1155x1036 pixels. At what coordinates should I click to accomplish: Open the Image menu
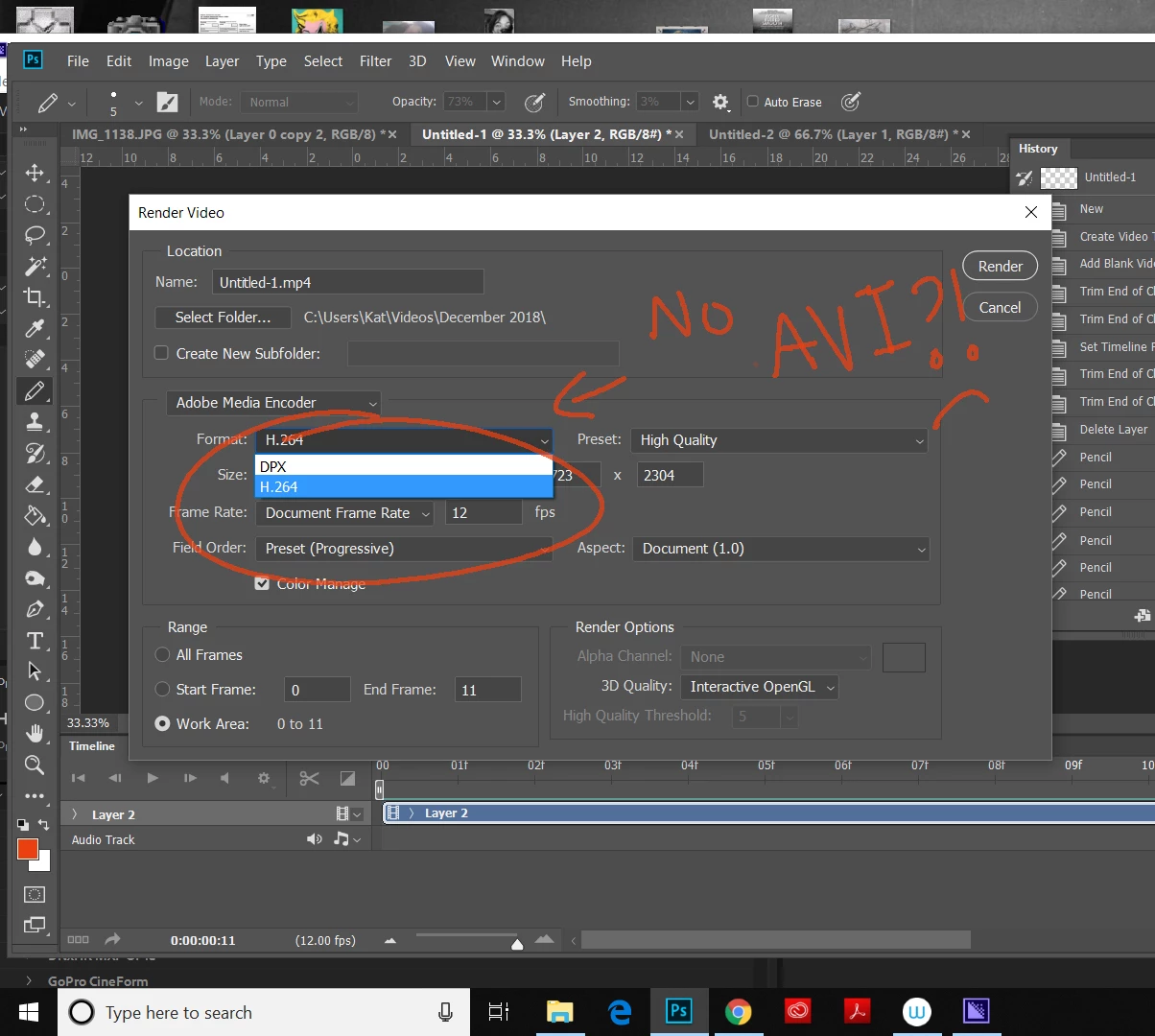(168, 60)
